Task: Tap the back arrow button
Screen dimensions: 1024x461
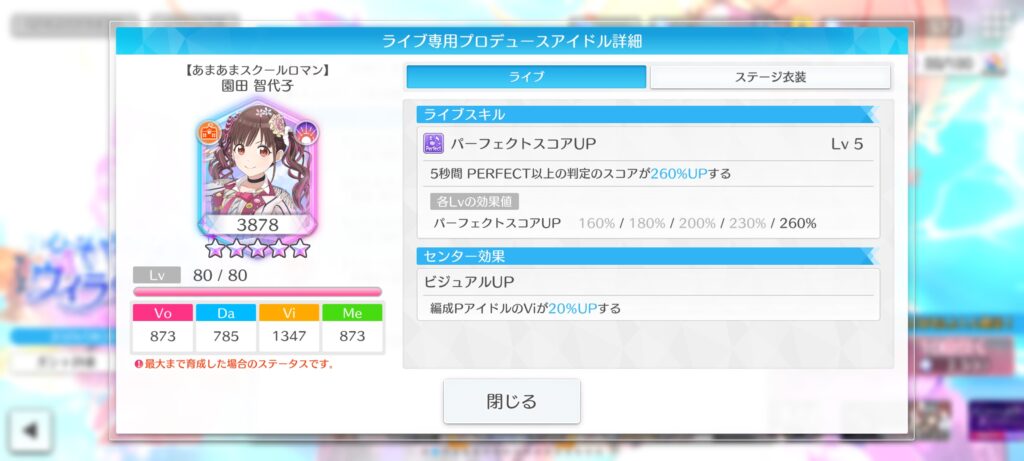Action: point(30,430)
